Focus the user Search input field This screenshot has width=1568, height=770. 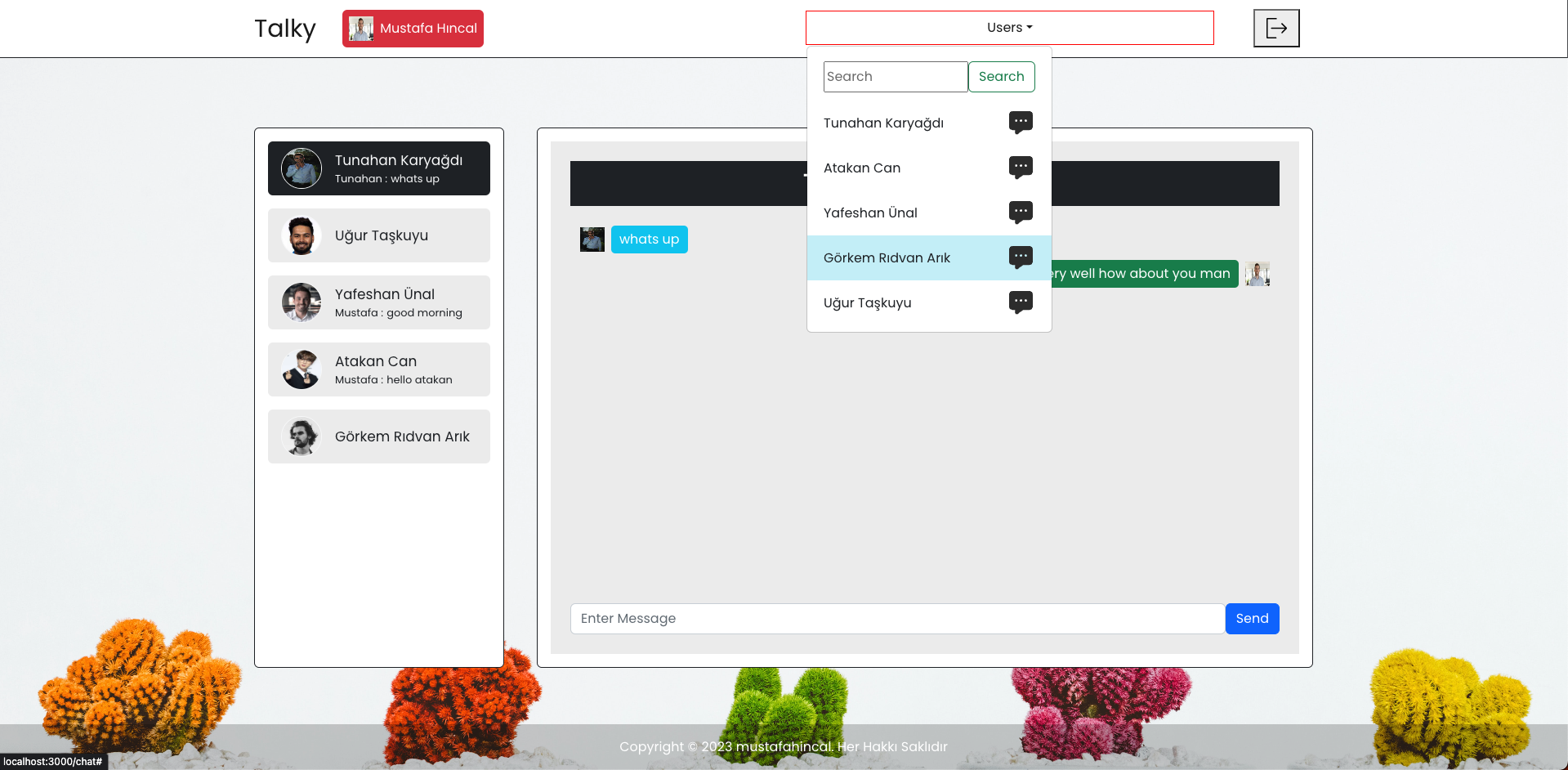tap(896, 77)
